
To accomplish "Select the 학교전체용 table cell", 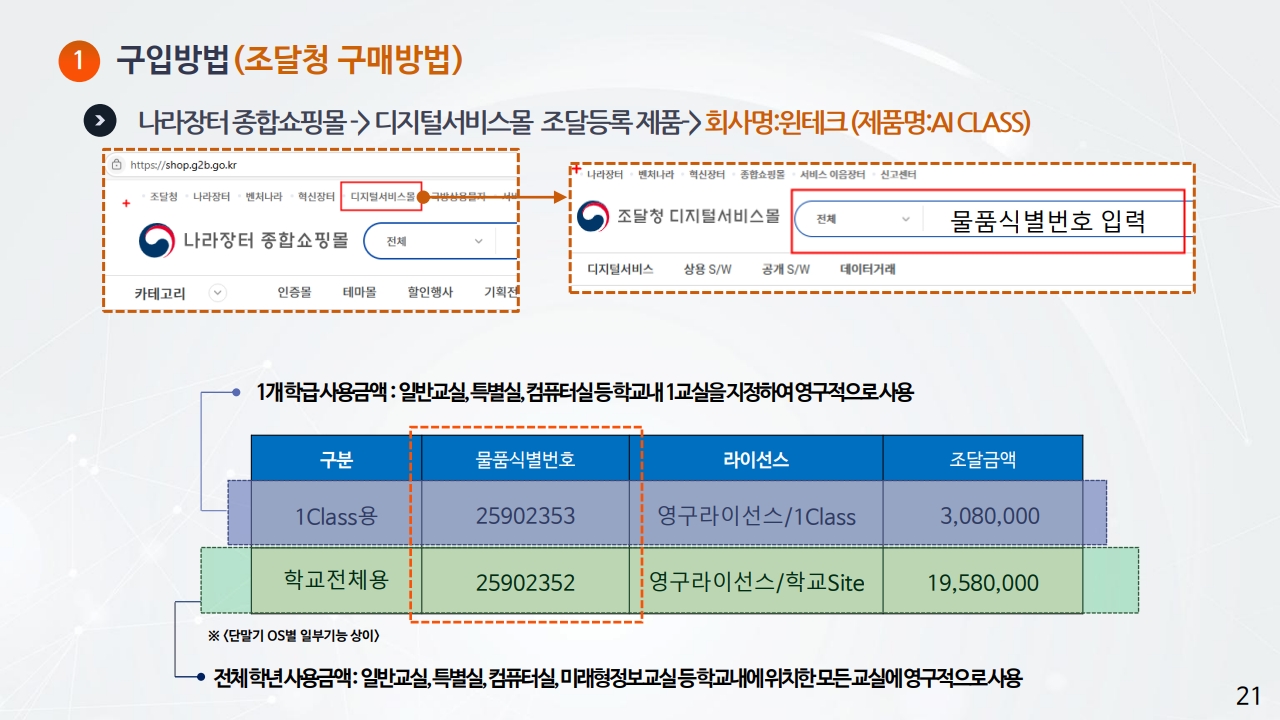I will click(x=336, y=580).
